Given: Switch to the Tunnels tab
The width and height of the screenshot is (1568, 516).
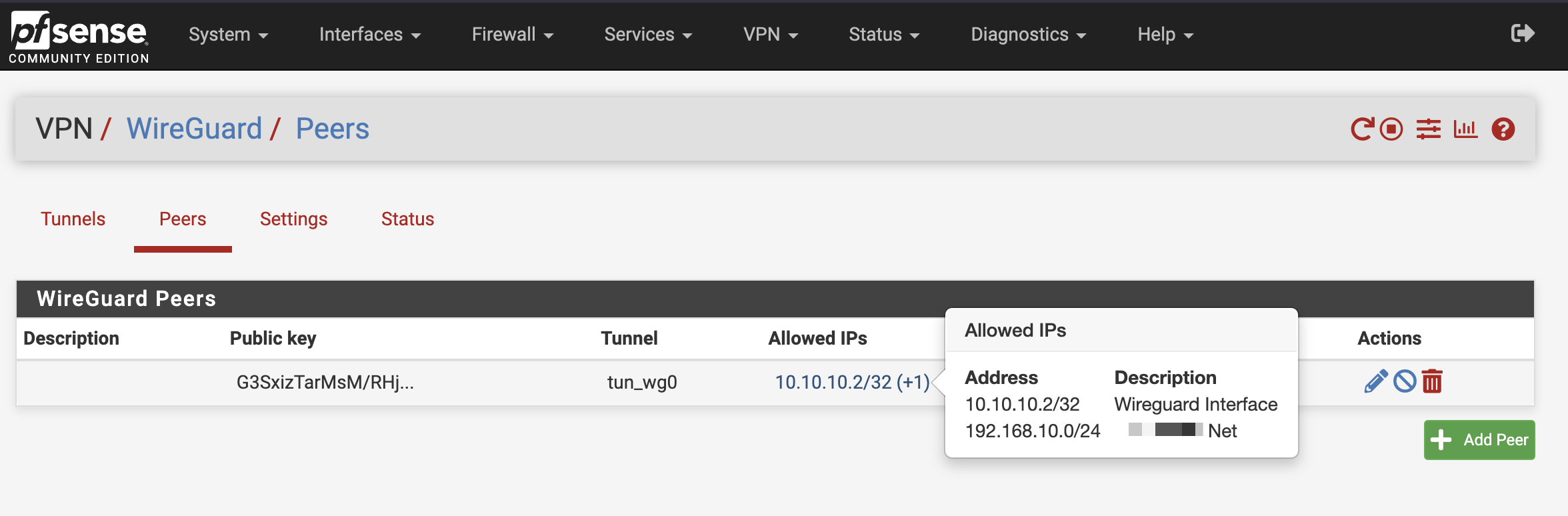Looking at the screenshot, I should (x=73, y=219).
